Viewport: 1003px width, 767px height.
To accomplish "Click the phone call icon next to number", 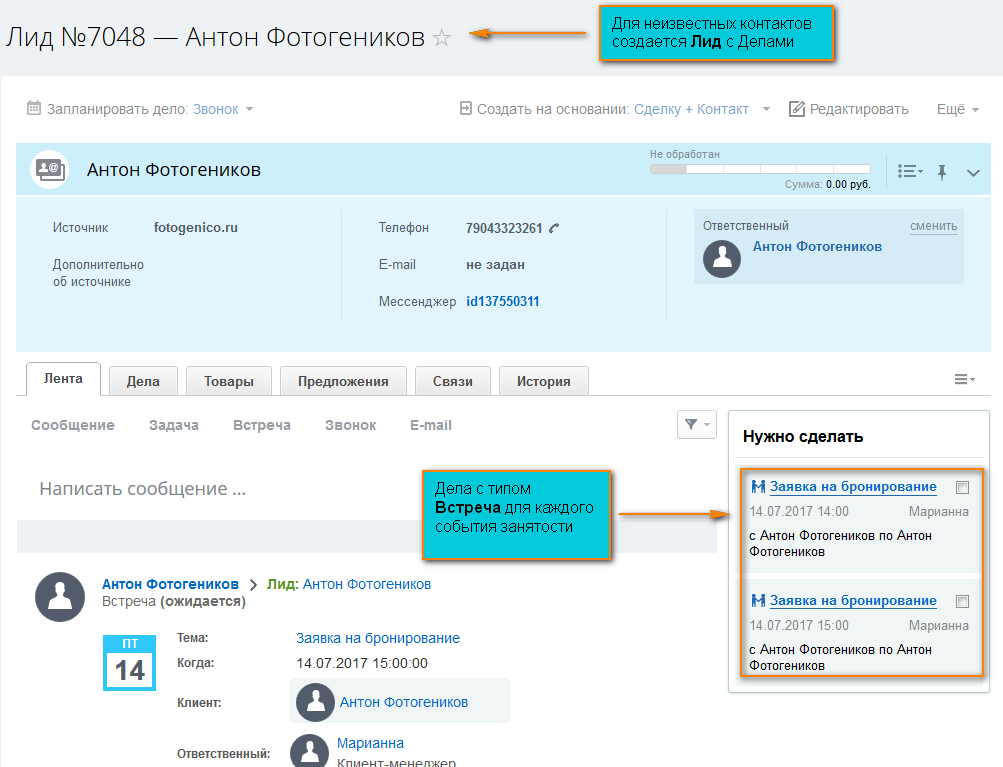I will pyautogui.click(x=554, y=228).
